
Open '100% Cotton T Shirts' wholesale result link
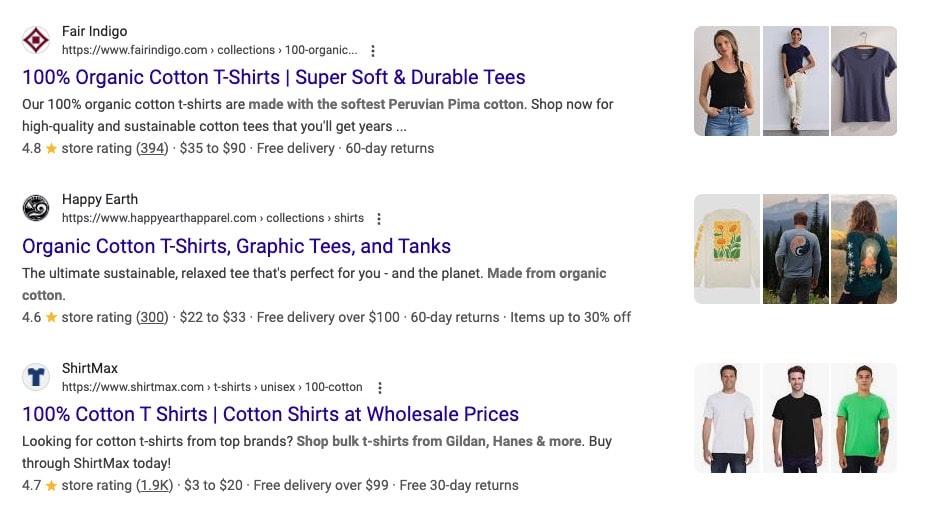pos(270,414)
